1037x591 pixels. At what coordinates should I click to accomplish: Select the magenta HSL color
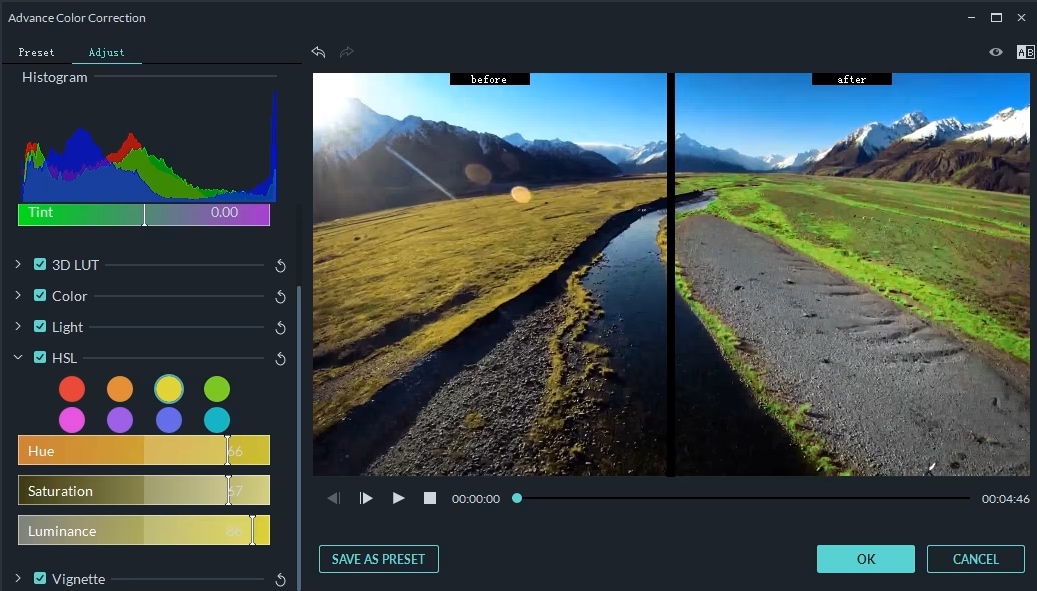coord(71,420)
